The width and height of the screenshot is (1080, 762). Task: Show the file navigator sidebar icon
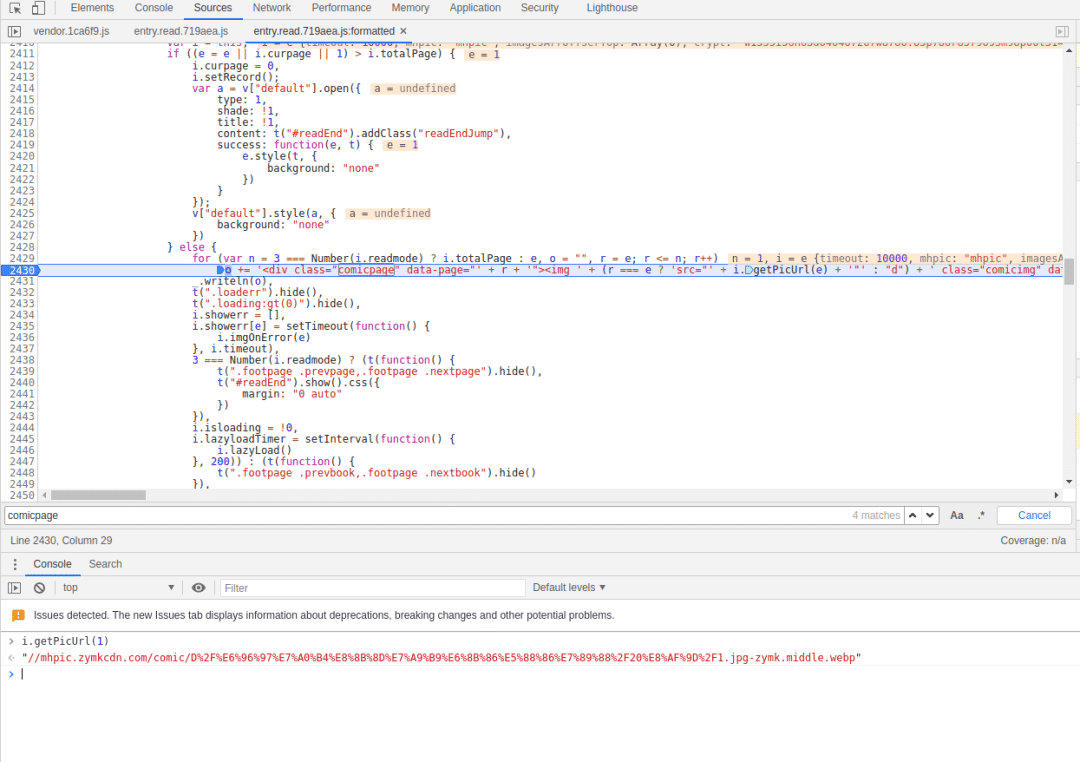(x=14, y=31)
